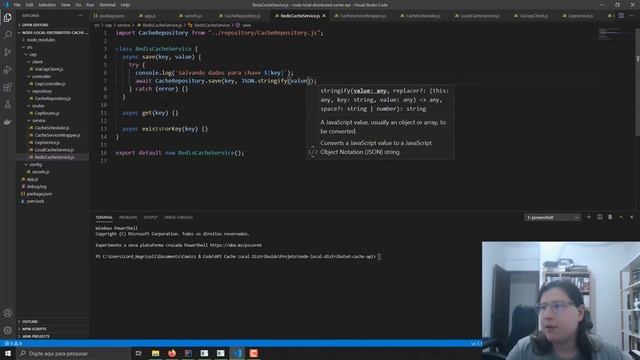Click the split editor icon

(x=621, y=16)
